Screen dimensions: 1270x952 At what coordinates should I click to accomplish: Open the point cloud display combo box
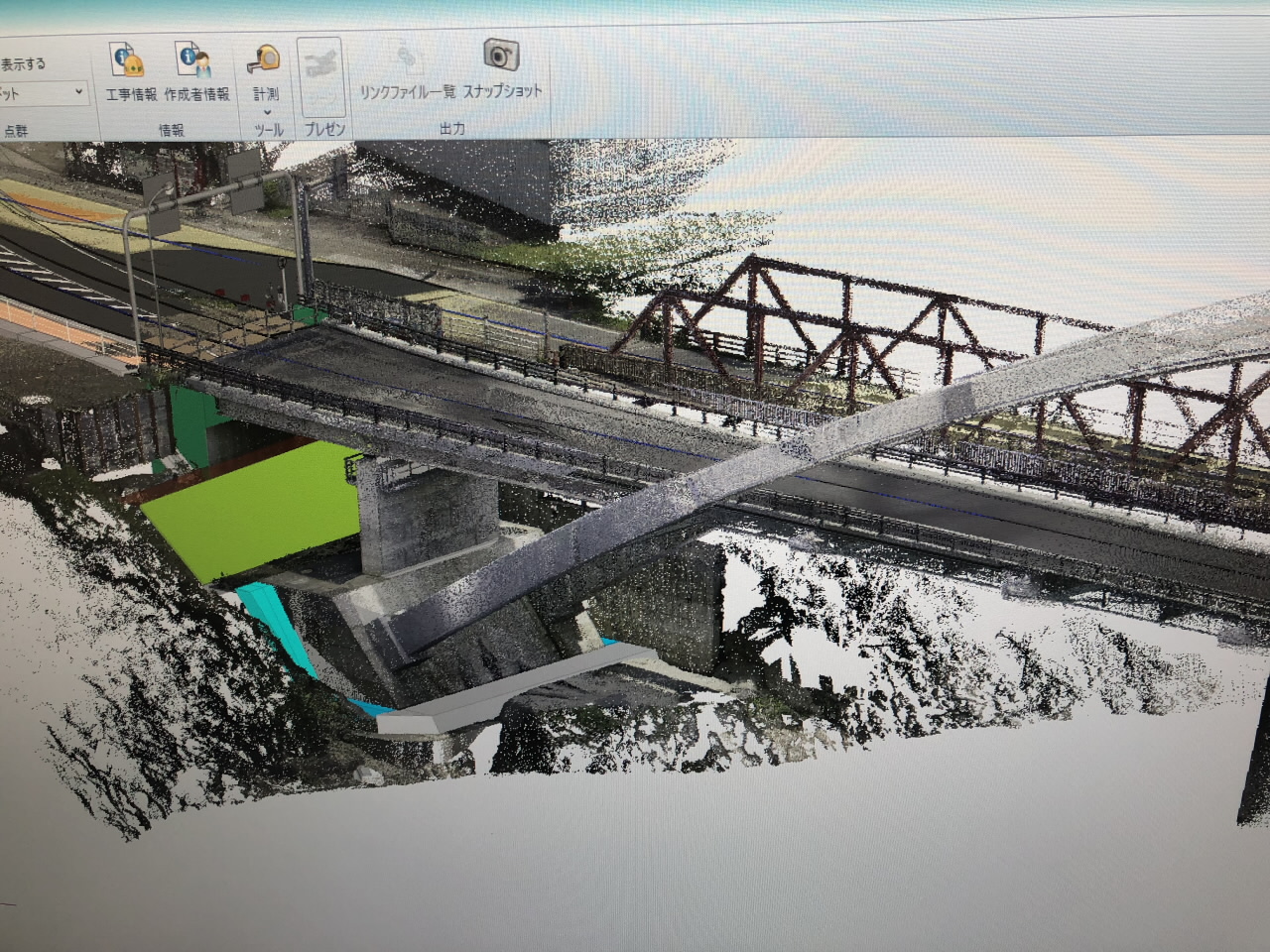44,93
